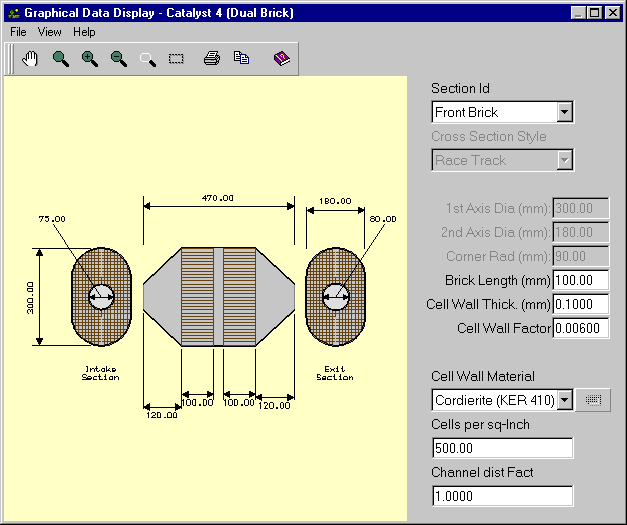Click the 300.00 height dimension label
The width and height of the screenshot is (627, 525).
[30, 298]
